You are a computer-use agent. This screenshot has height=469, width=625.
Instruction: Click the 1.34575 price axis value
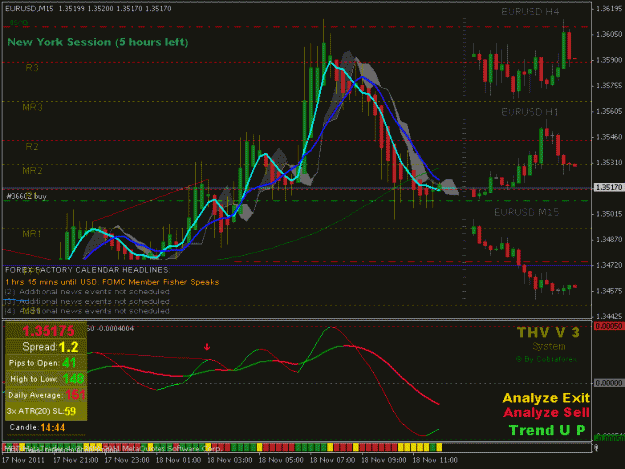[x=609, y=290]
